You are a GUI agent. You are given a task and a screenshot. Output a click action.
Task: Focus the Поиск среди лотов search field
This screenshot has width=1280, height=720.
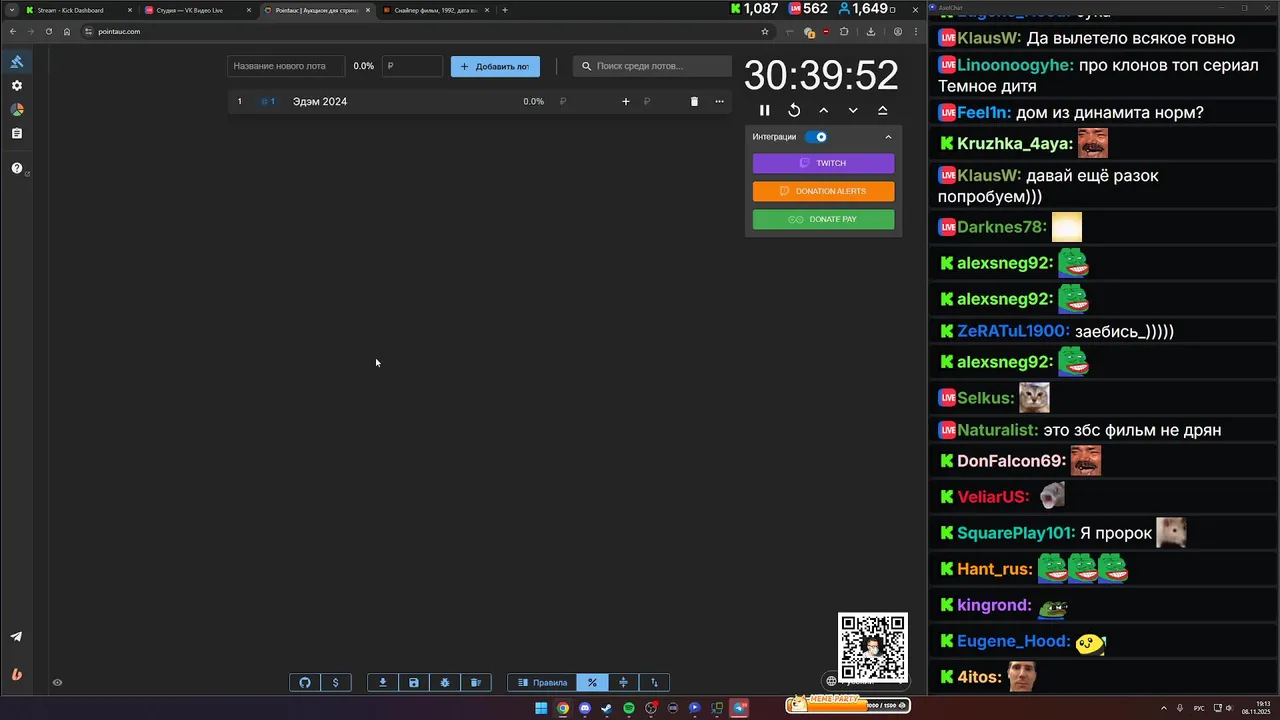[x=652, y=66]
